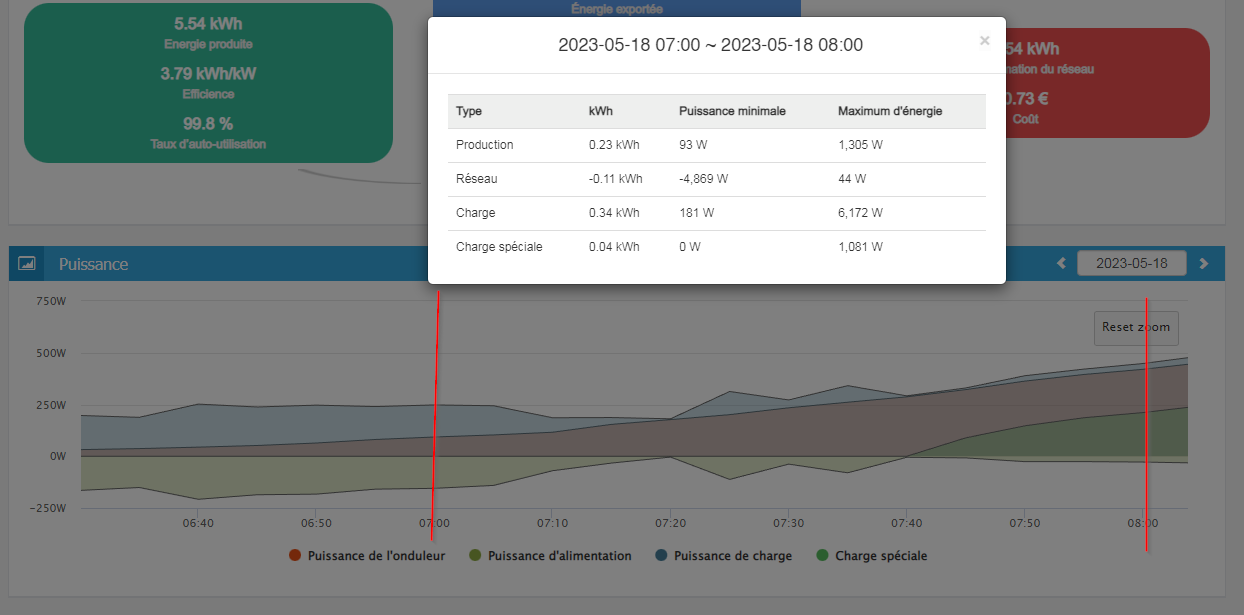Toggle Puissance de l'onduleur series in legend
Viewport: 1244px width, 615px height.
point(366,556)
